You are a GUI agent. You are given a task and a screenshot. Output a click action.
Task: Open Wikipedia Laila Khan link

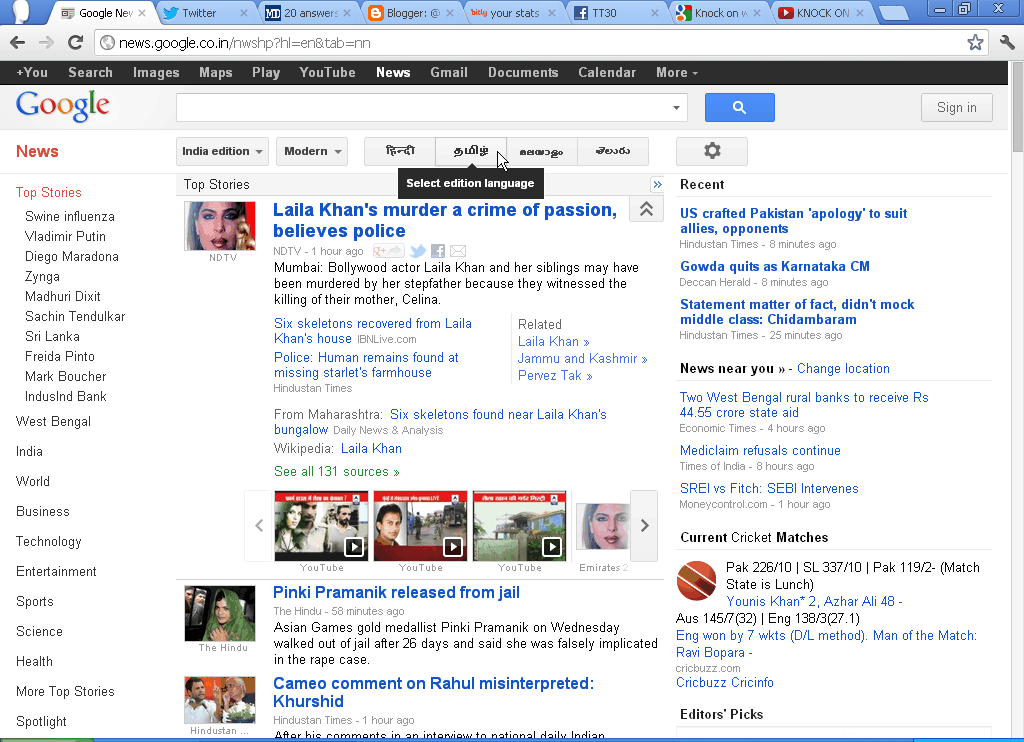[371, 449]
